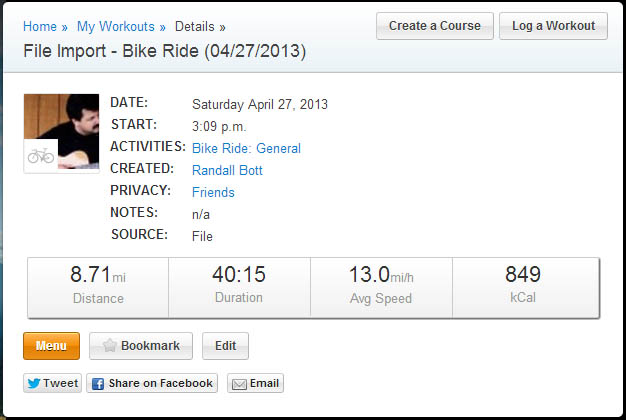Change the Friends privacy setting
The height and width of the screenshot is (420, 626).
coord(213,192)
